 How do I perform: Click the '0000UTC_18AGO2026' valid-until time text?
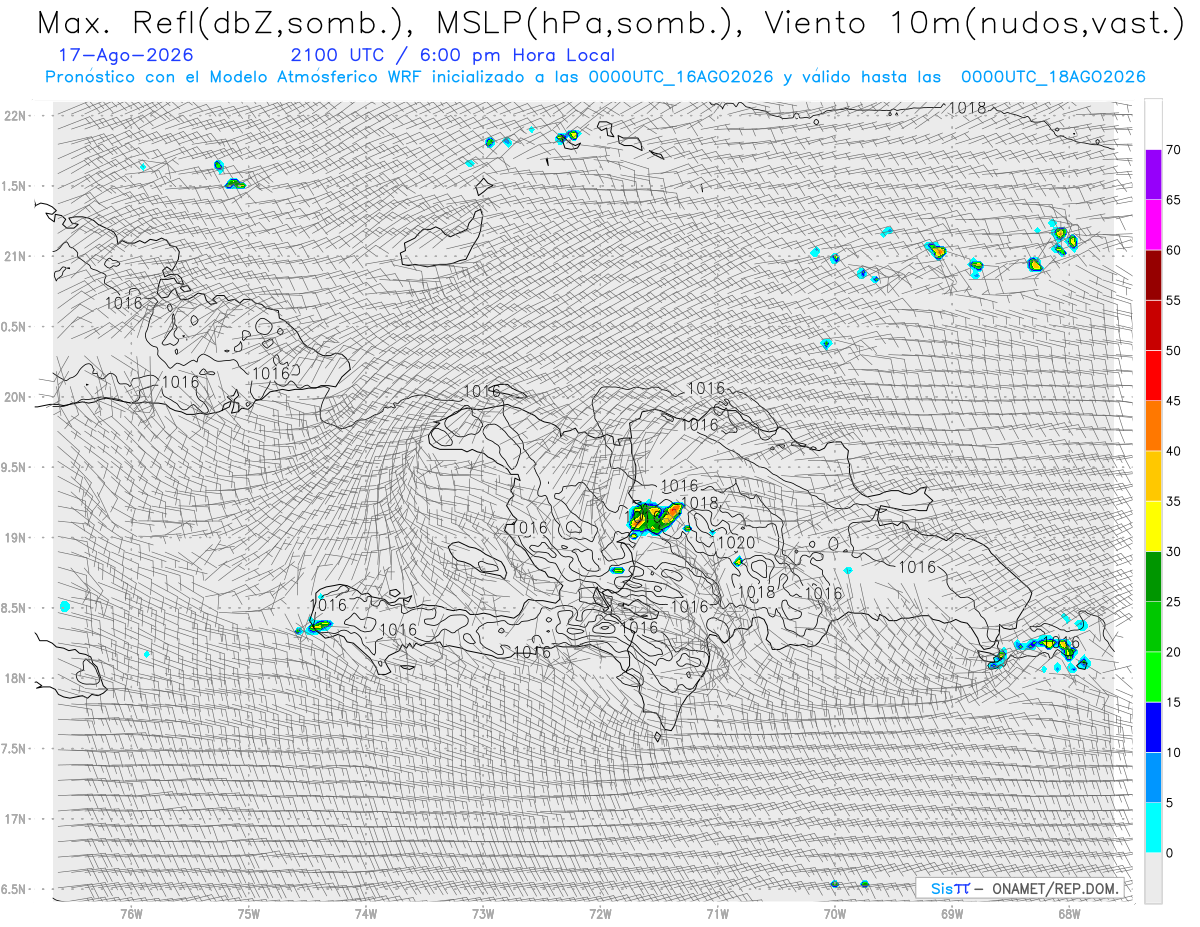[x=1053, y=77]
